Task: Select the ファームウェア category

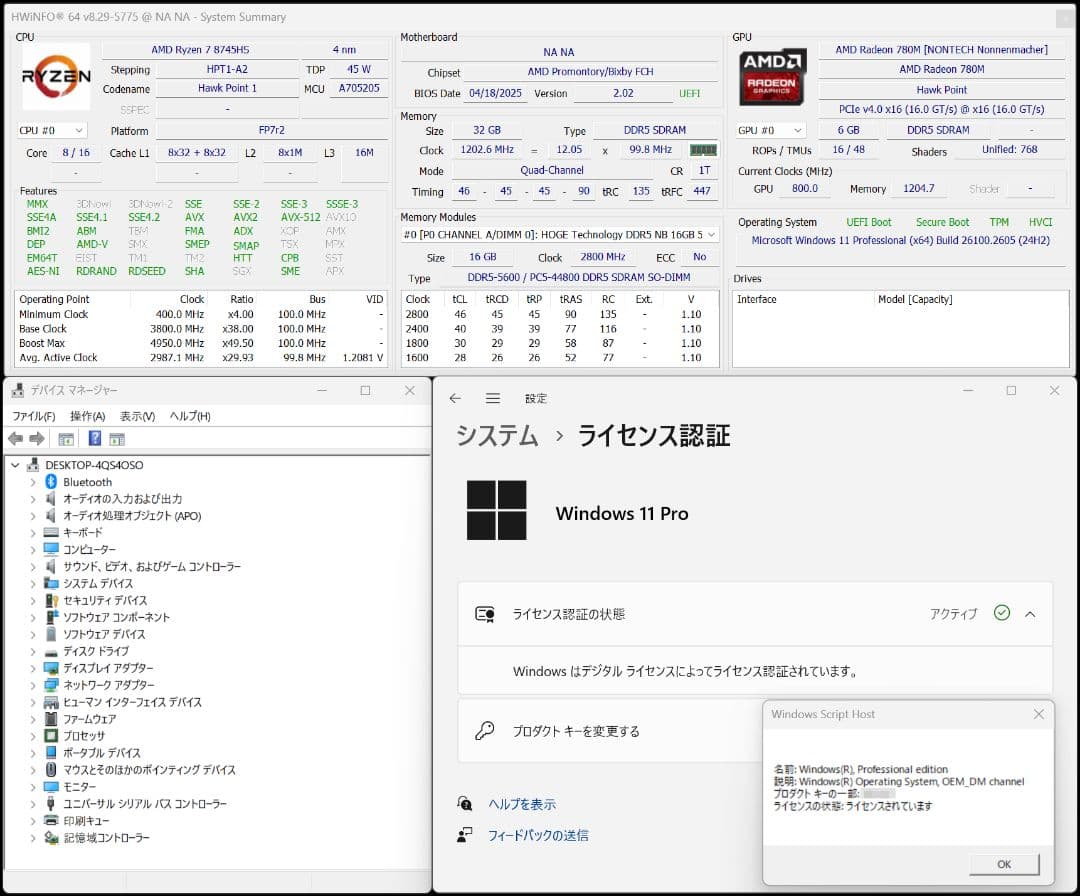Action: 90,719
